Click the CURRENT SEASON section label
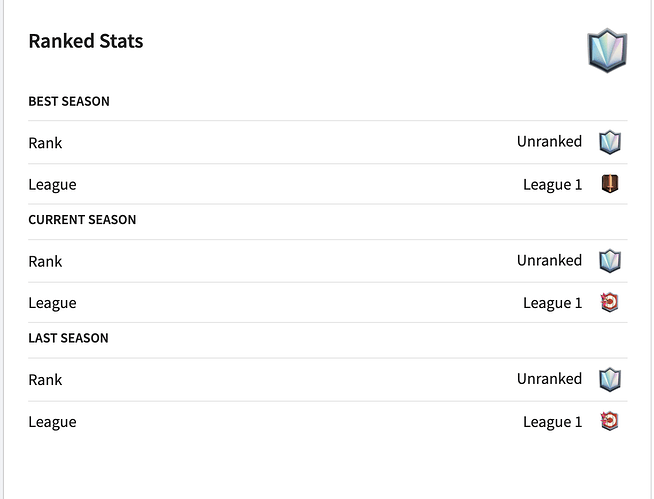The height and width of the screenshot is (499, 654). (82, 219)
